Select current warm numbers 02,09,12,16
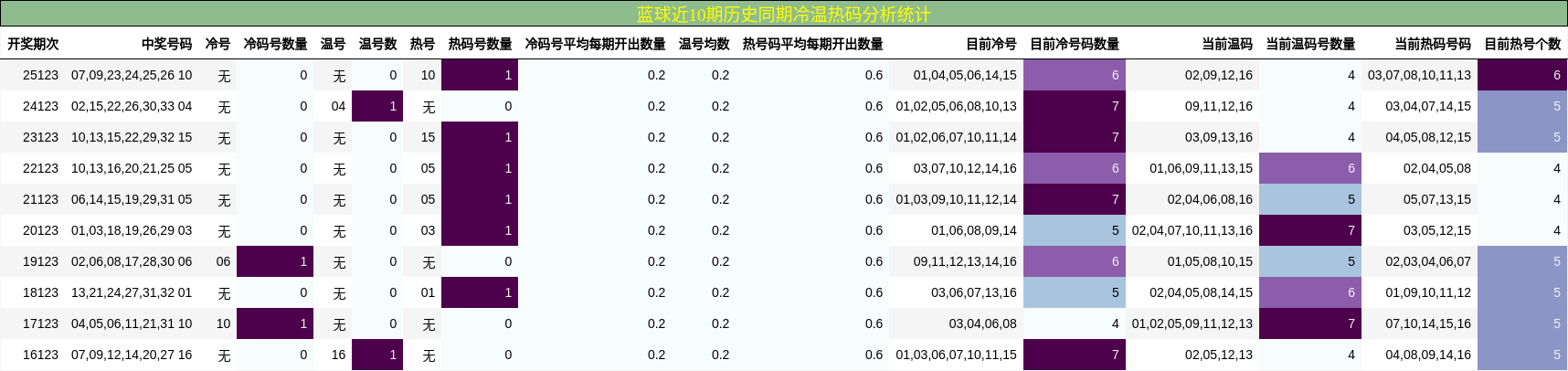The image size is (1568, 371). pyautogui.click(x=1219, y=75)
